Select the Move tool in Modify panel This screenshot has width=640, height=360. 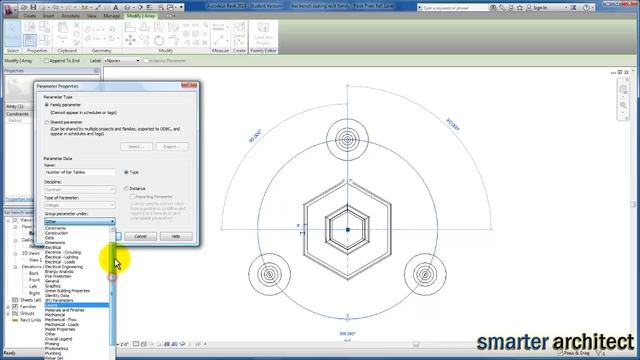tap(130, 40)
